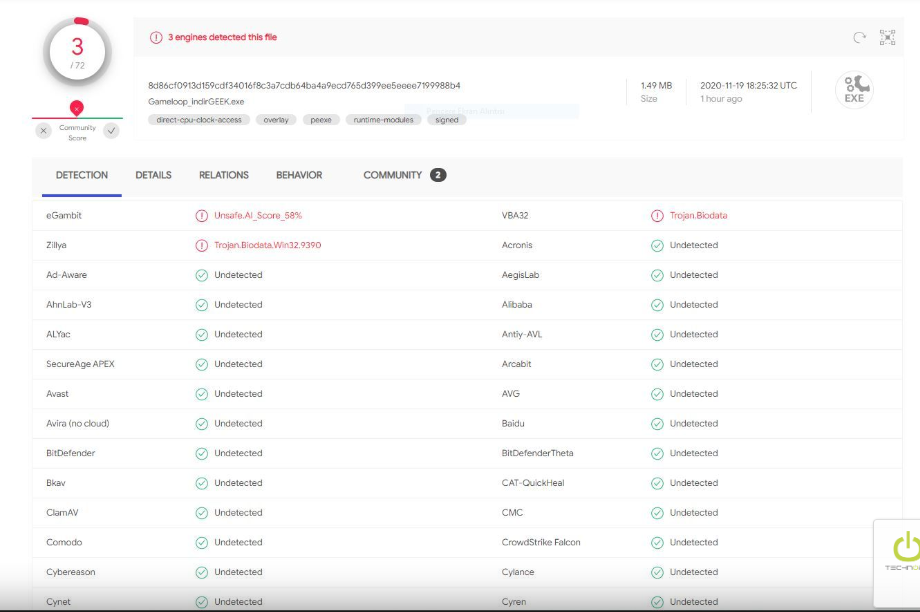Vote down with community score X button
The width and height of the screenshot is (920, 612).
pos(43,131)
